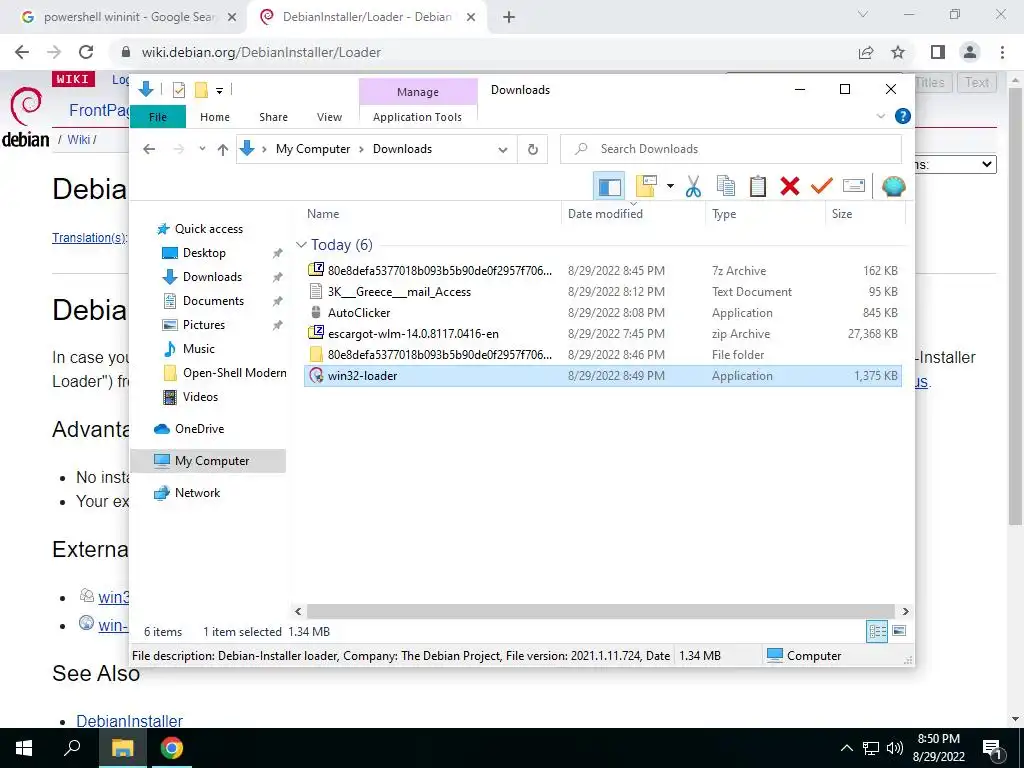
Task: Click the new folder view icon in toolbar
Action: click(x=646, y=186)
